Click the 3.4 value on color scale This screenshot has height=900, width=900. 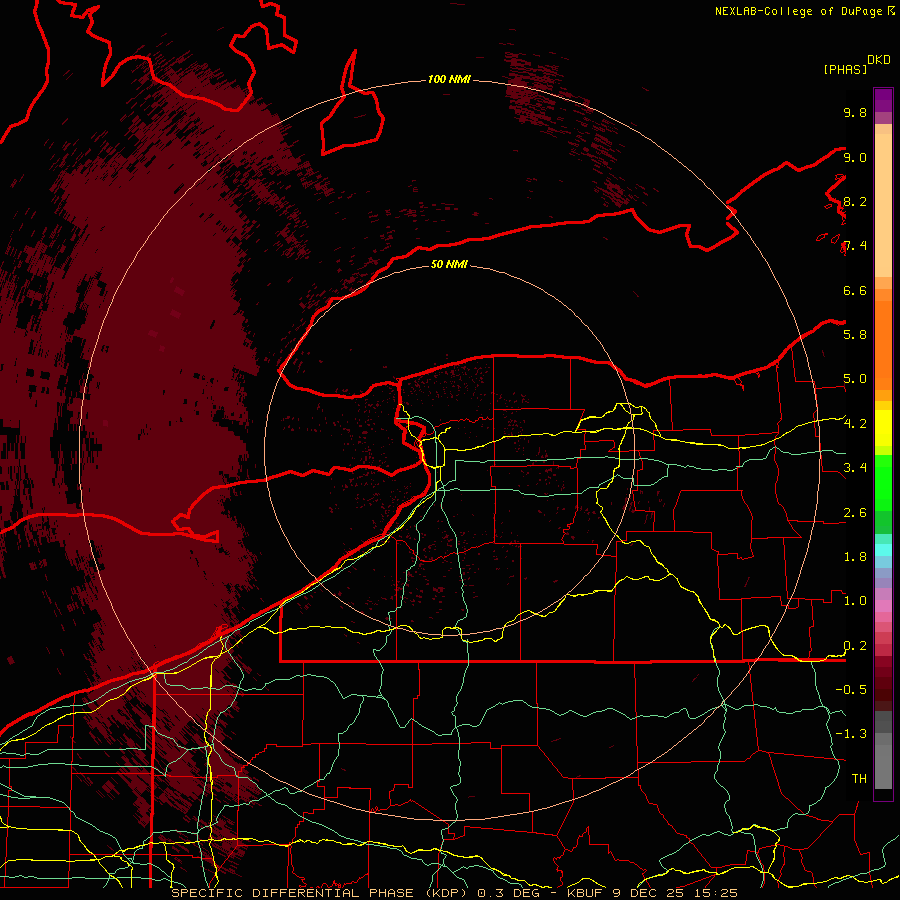pyautogui.click(x=855, y=468)
